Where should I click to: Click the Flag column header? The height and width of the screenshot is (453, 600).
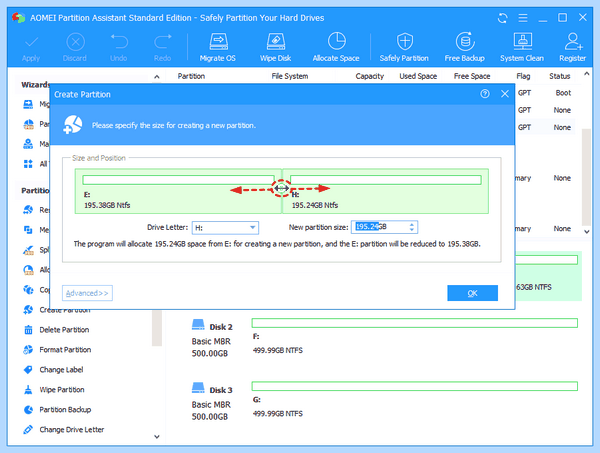523,76
